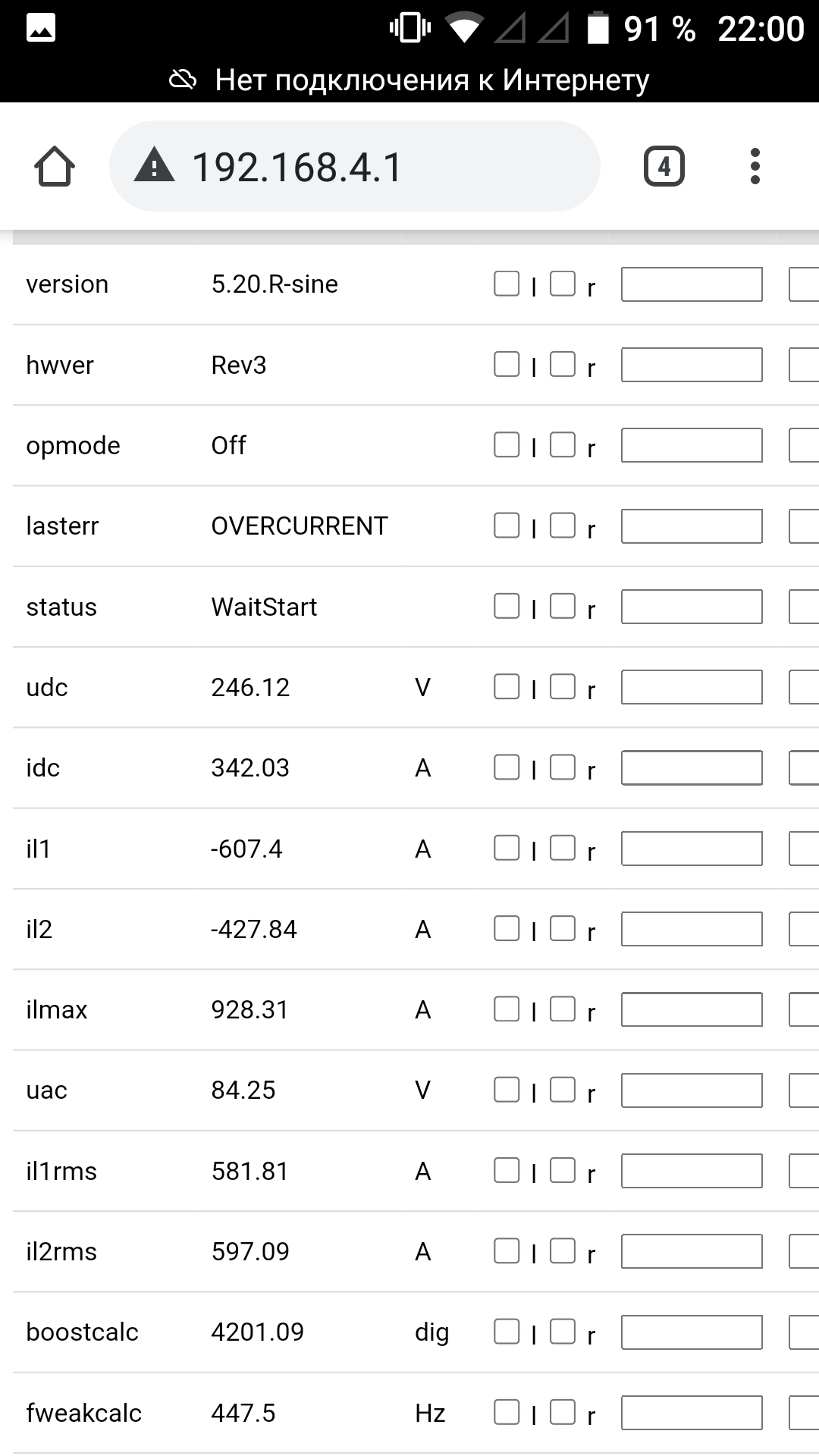Tap the battery icon in status bar
Screen dimensions: 819x1456
pyautogui.click(x=598, y=29)
